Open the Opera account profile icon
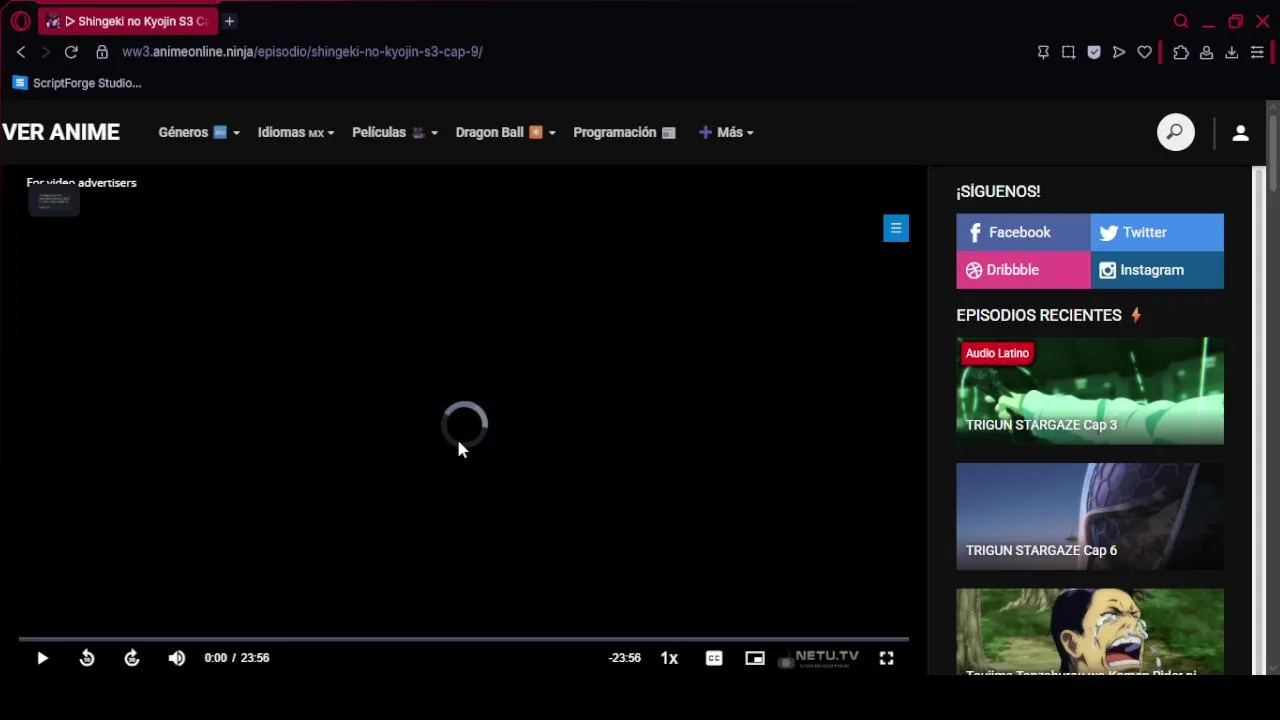 [1207, 52]
